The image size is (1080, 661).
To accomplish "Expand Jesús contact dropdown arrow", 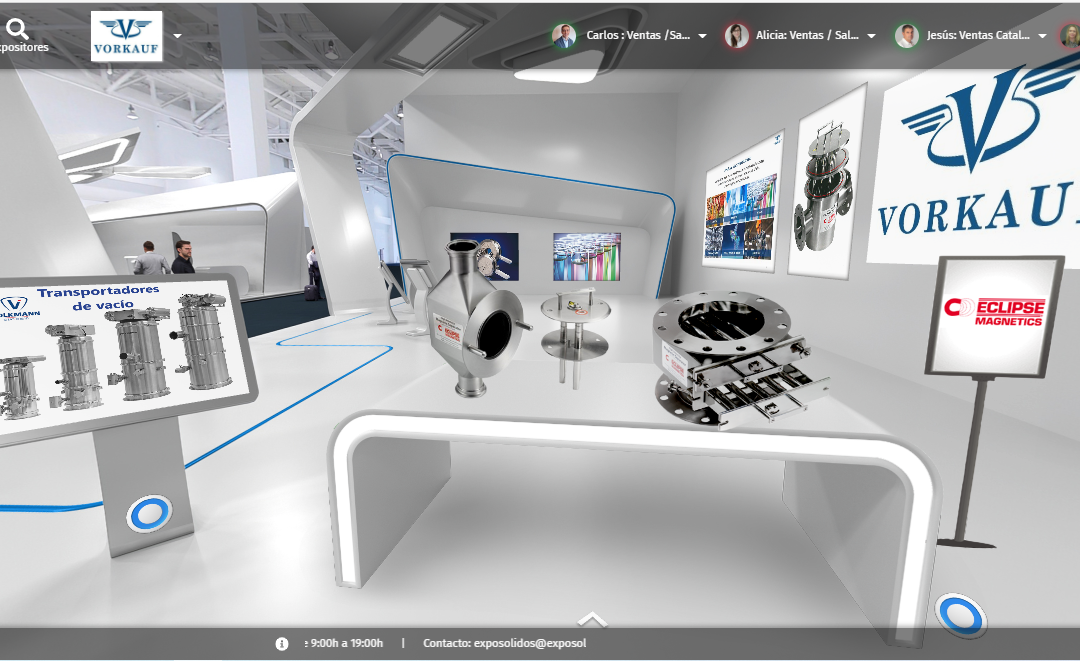I will [x=1042, y=36].
